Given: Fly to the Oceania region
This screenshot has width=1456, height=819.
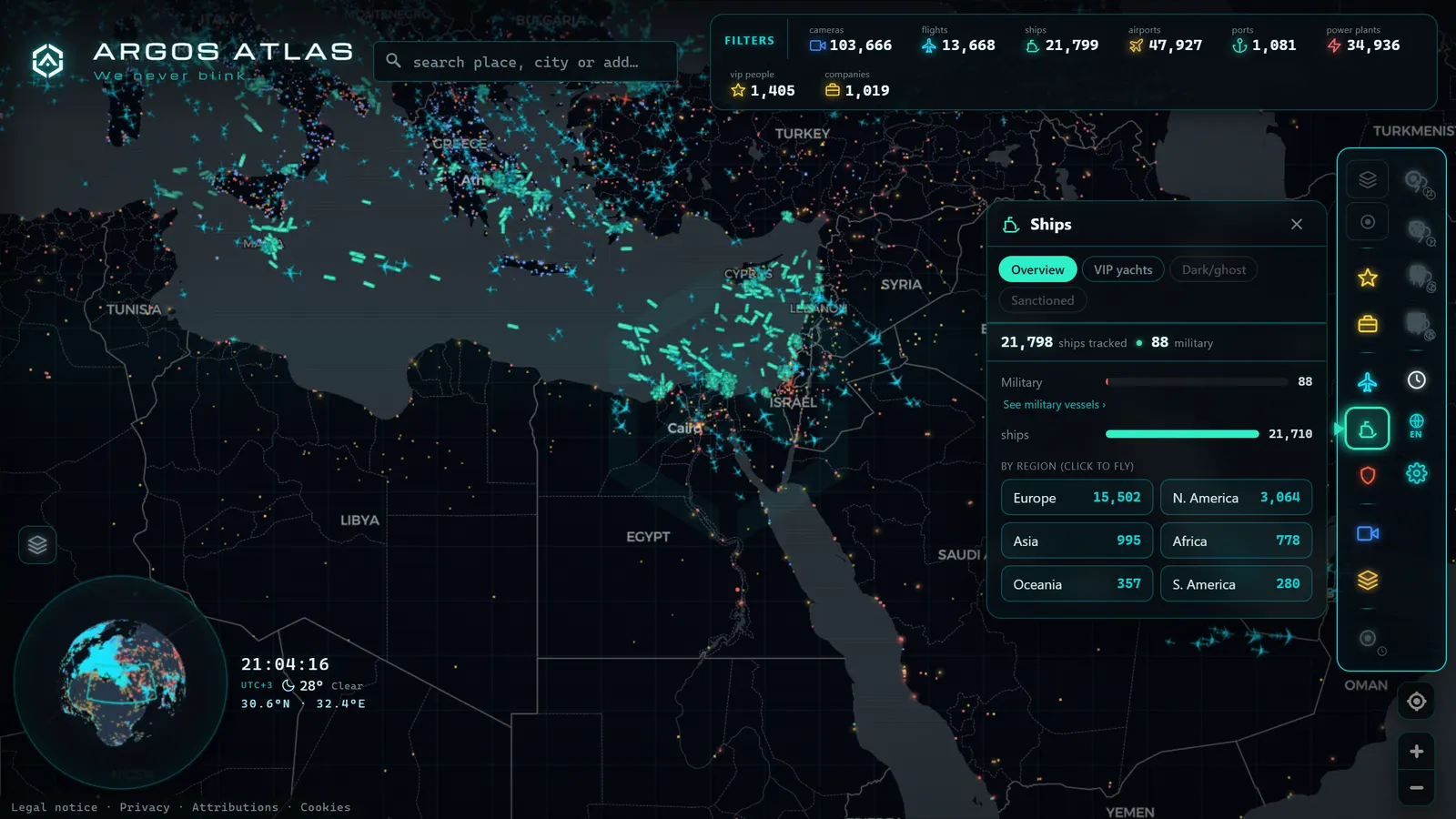Looking at the screenshot, I should (1077, 584).
